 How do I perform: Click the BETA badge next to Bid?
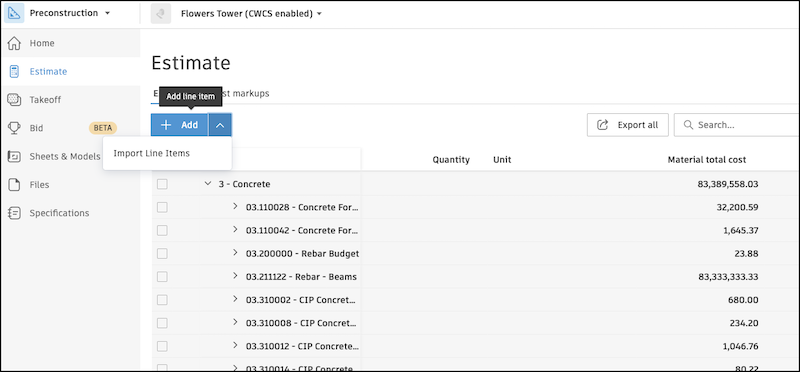103,128
